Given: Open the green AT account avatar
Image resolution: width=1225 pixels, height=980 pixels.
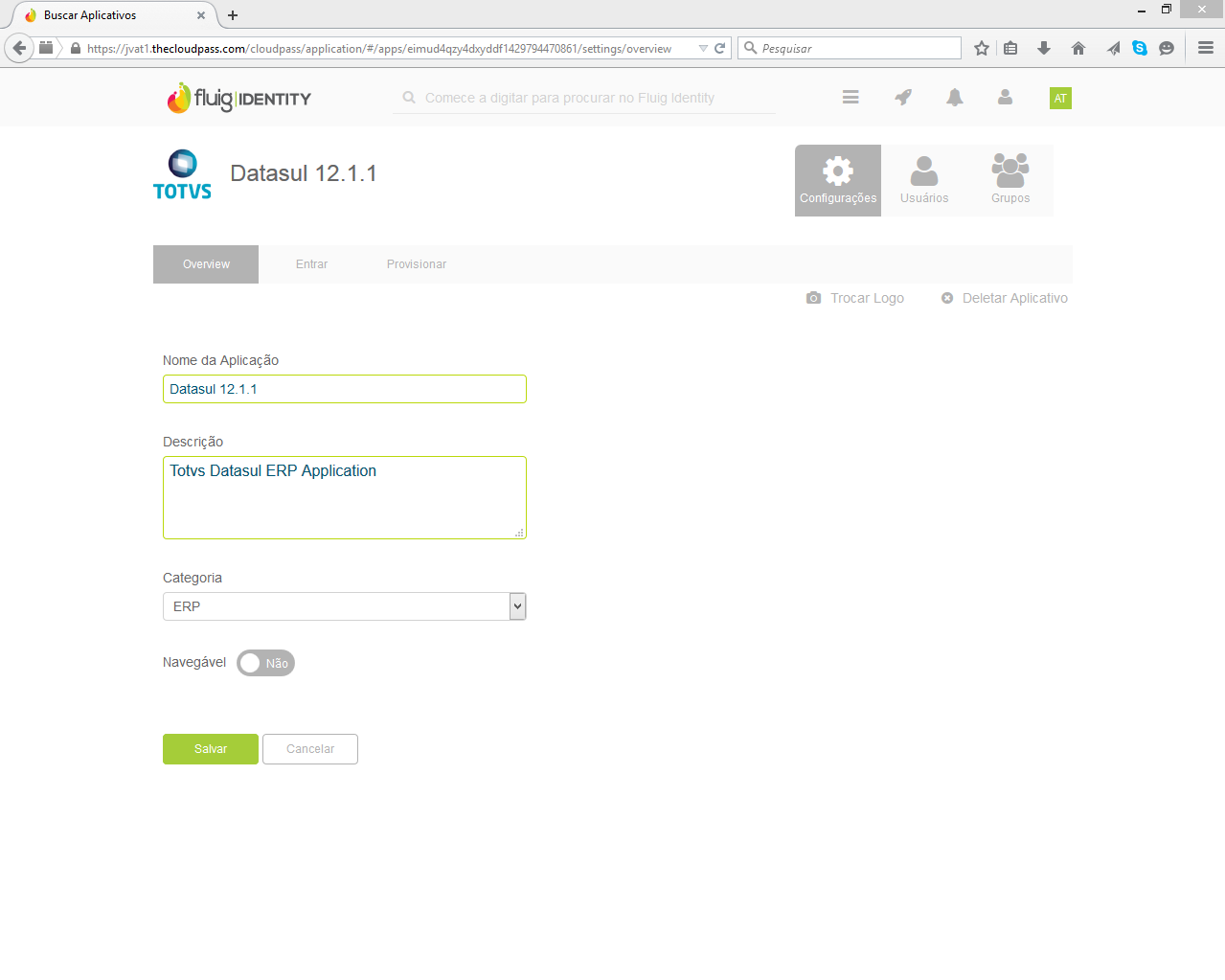Looking at the screenshot, I should point(1060,98).
